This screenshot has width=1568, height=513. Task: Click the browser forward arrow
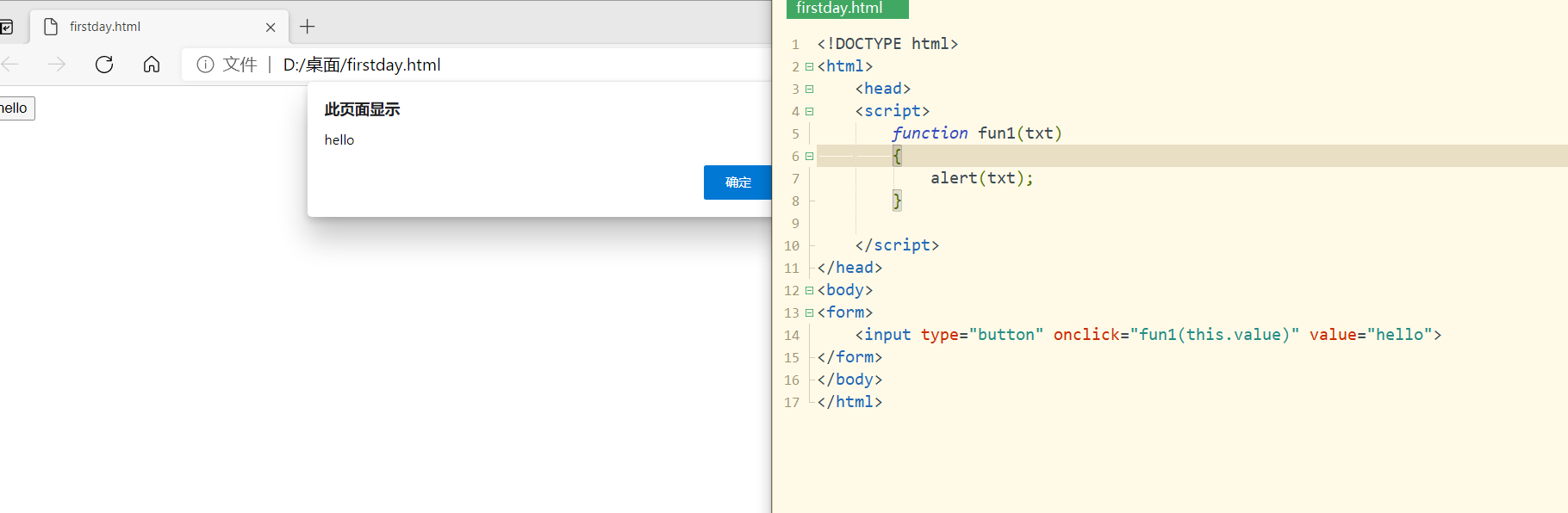point(57,65)
